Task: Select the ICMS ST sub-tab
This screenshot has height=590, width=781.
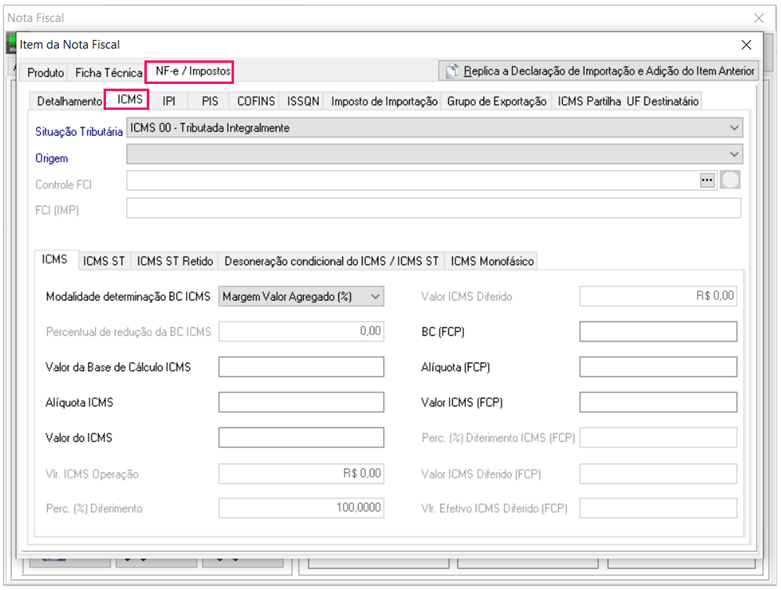Action: click(x=104, y=261)
